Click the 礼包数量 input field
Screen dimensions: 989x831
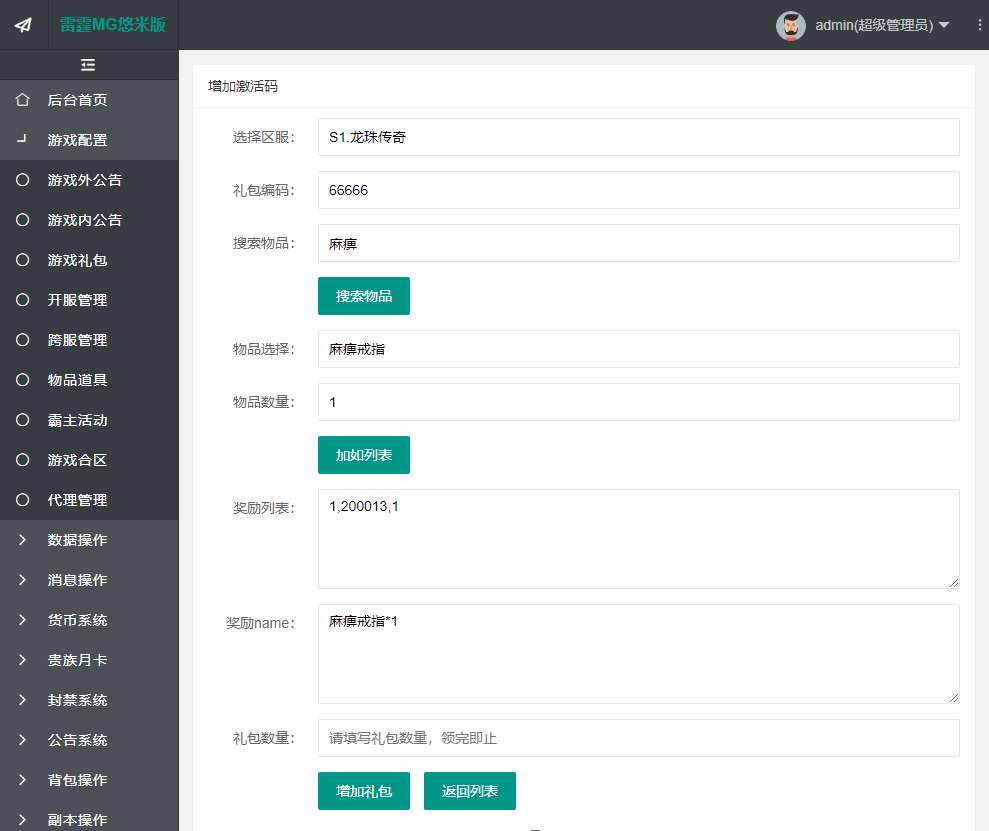(x=637, y=737)
